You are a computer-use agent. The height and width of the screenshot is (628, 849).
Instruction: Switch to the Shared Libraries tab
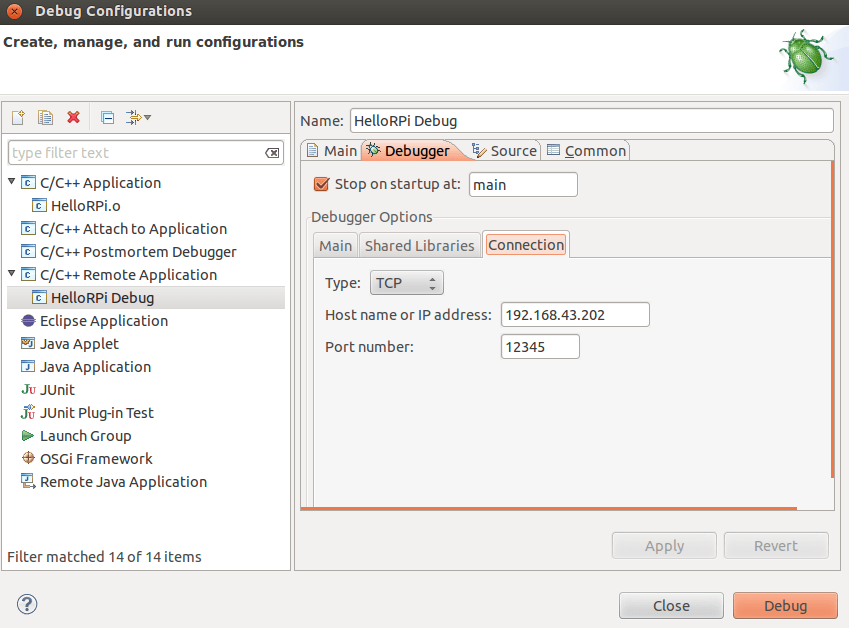click(x=419, y=245)
